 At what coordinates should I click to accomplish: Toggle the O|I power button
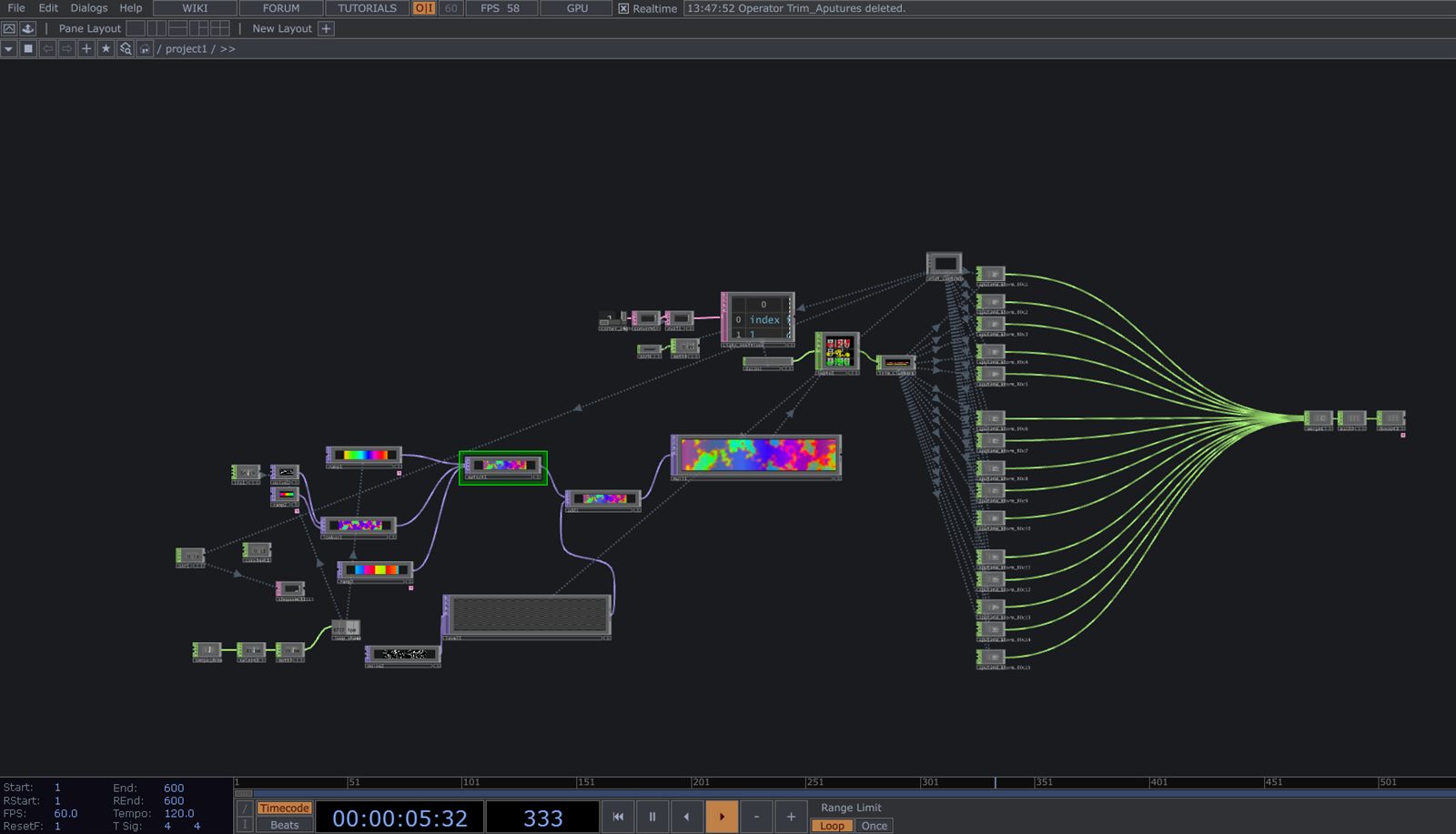tap(424, 8)
